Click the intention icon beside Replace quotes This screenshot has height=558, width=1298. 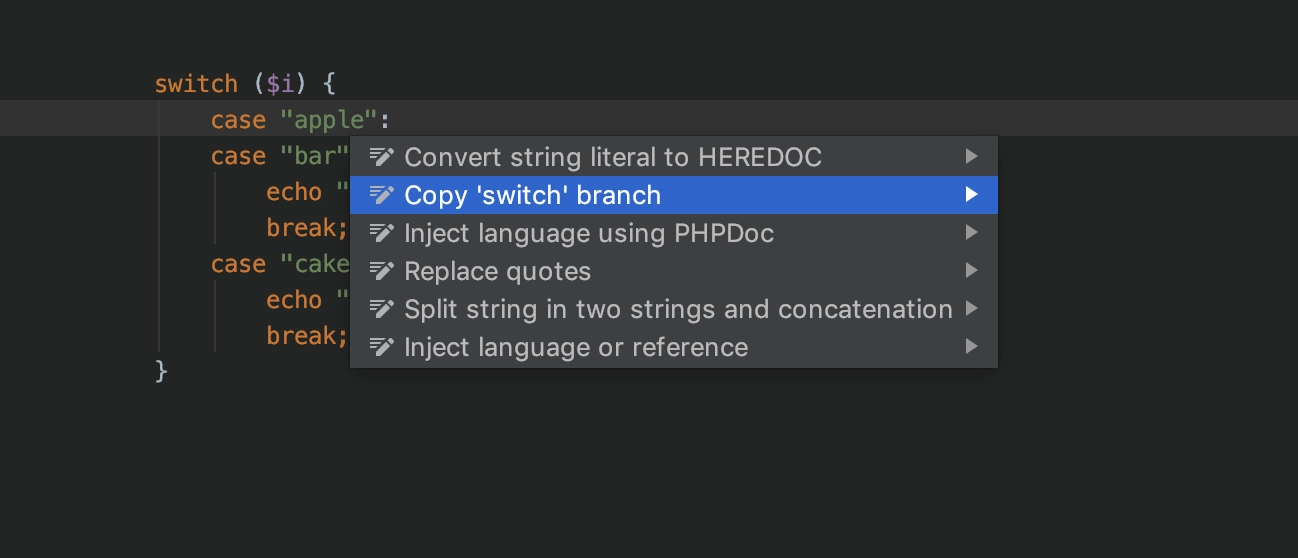point(381,271)
